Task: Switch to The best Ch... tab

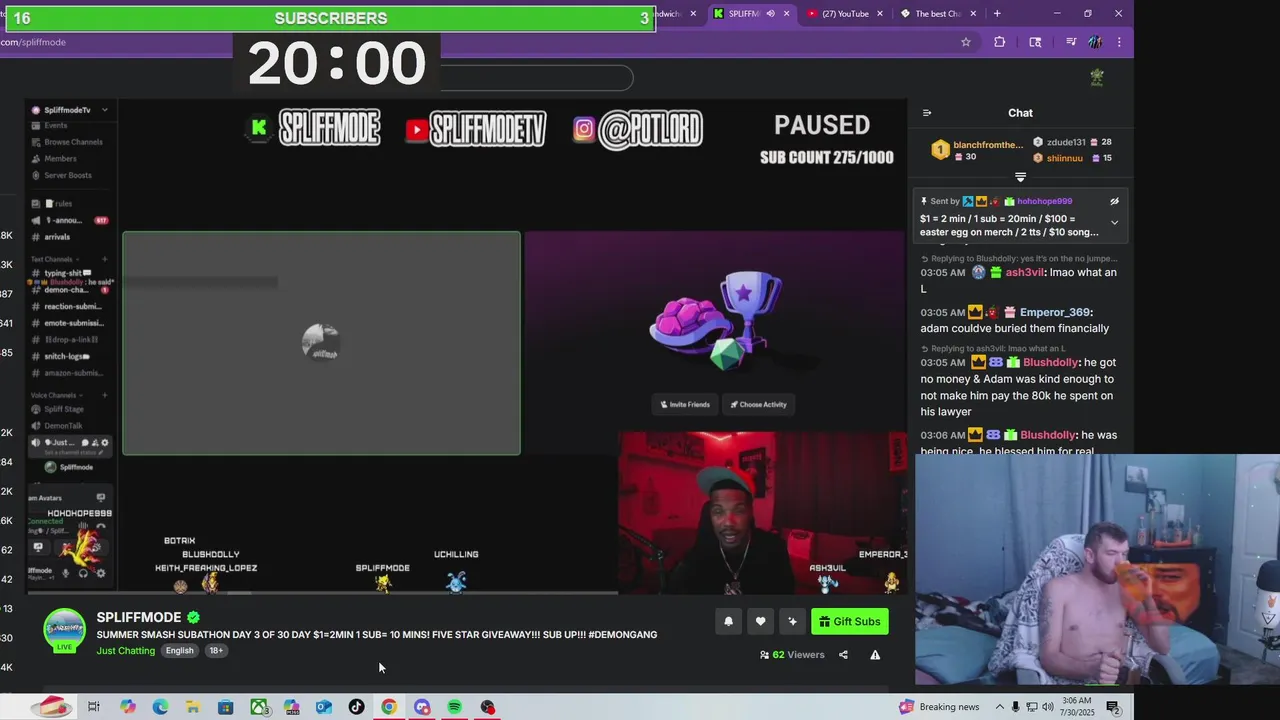Action: point(937,14)
